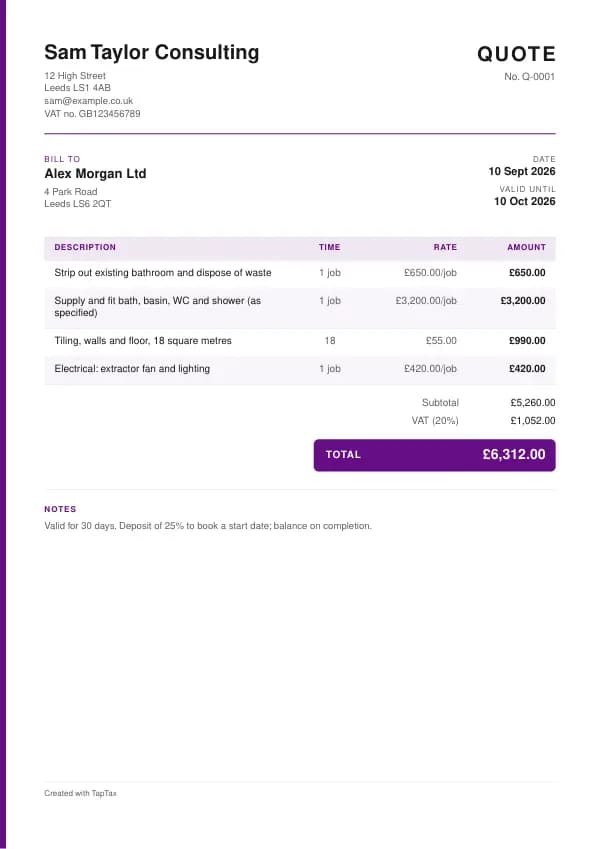Screen dimensions: 600x849
Task: Click the Electrical extractor fan line item
Action: (300, 369)
